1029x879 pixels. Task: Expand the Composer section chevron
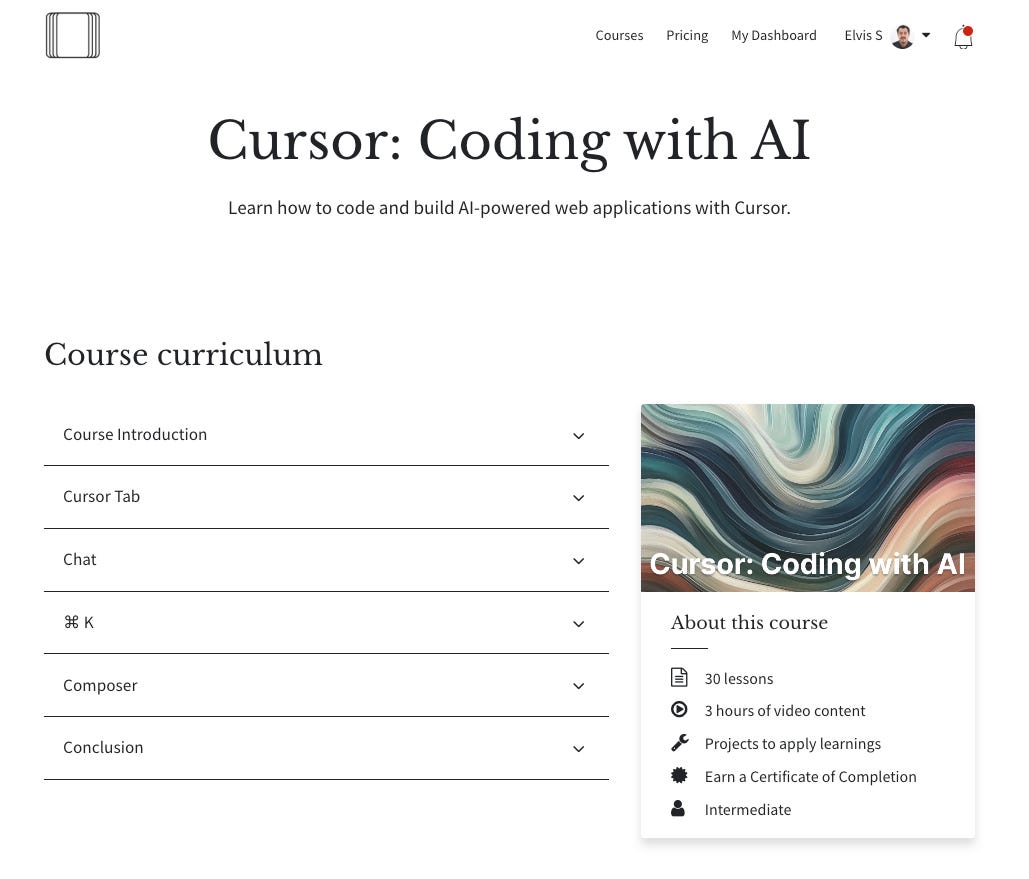click(579, 687)
